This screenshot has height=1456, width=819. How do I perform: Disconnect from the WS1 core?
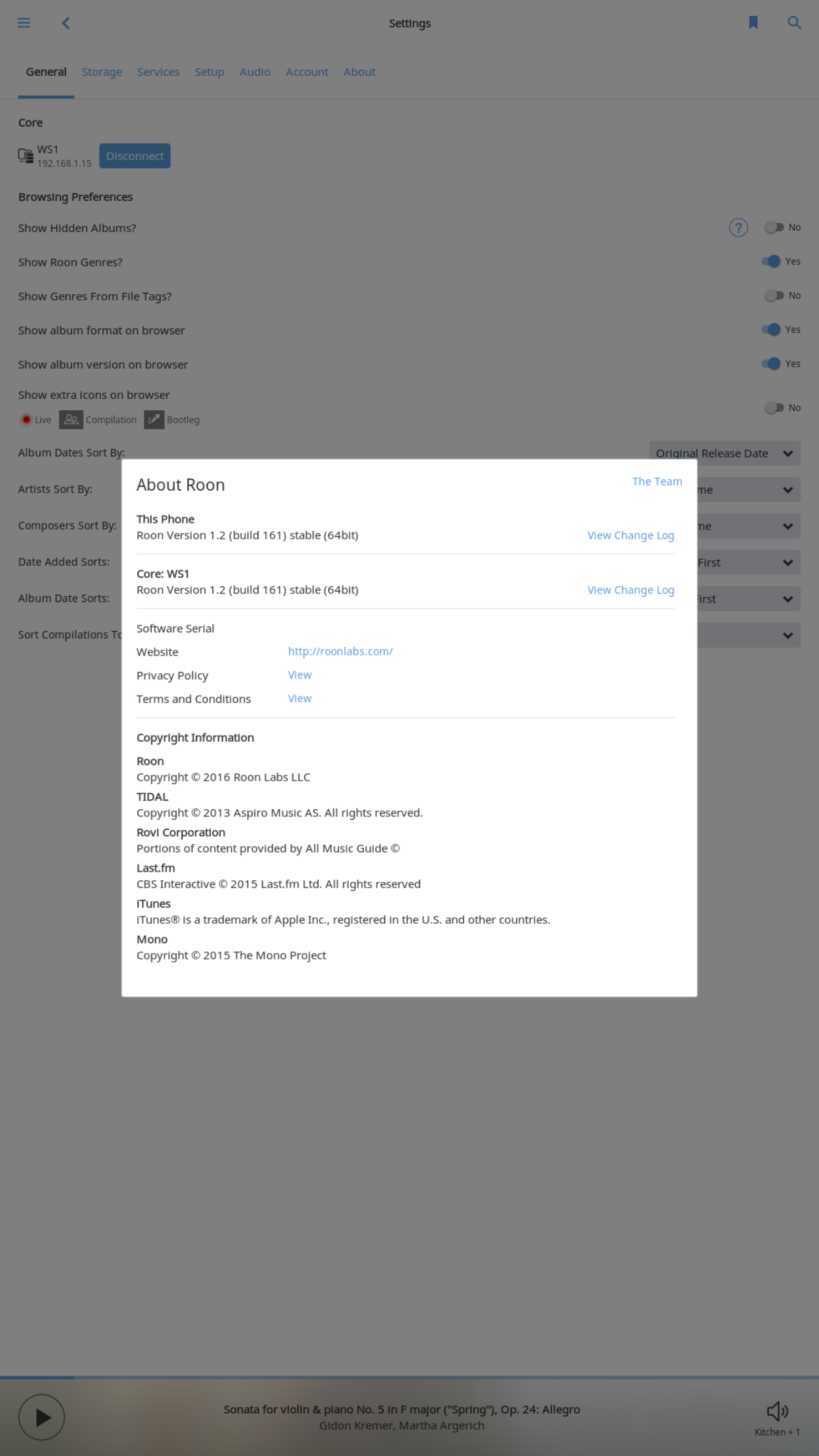pyautogui.click(x=135, y=156)
